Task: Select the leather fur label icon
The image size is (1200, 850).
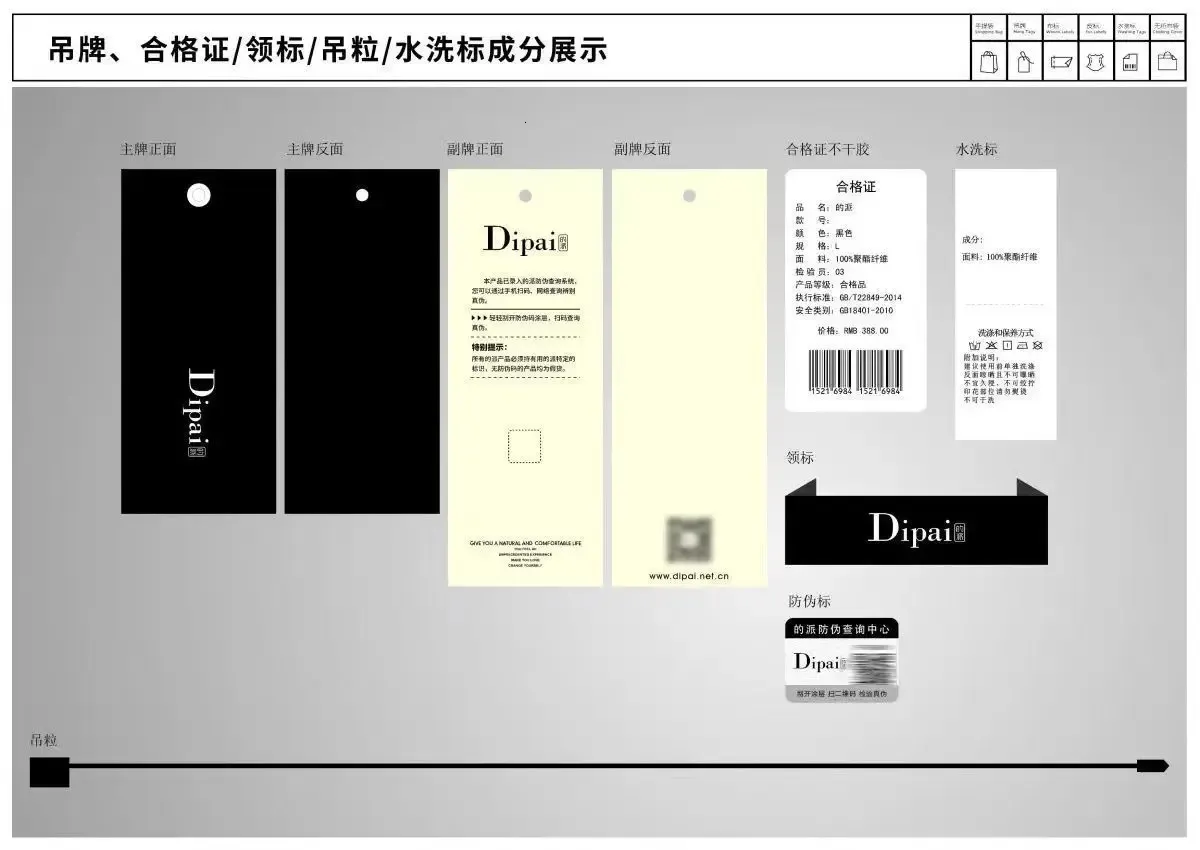Action: [x=1096, y=64]
